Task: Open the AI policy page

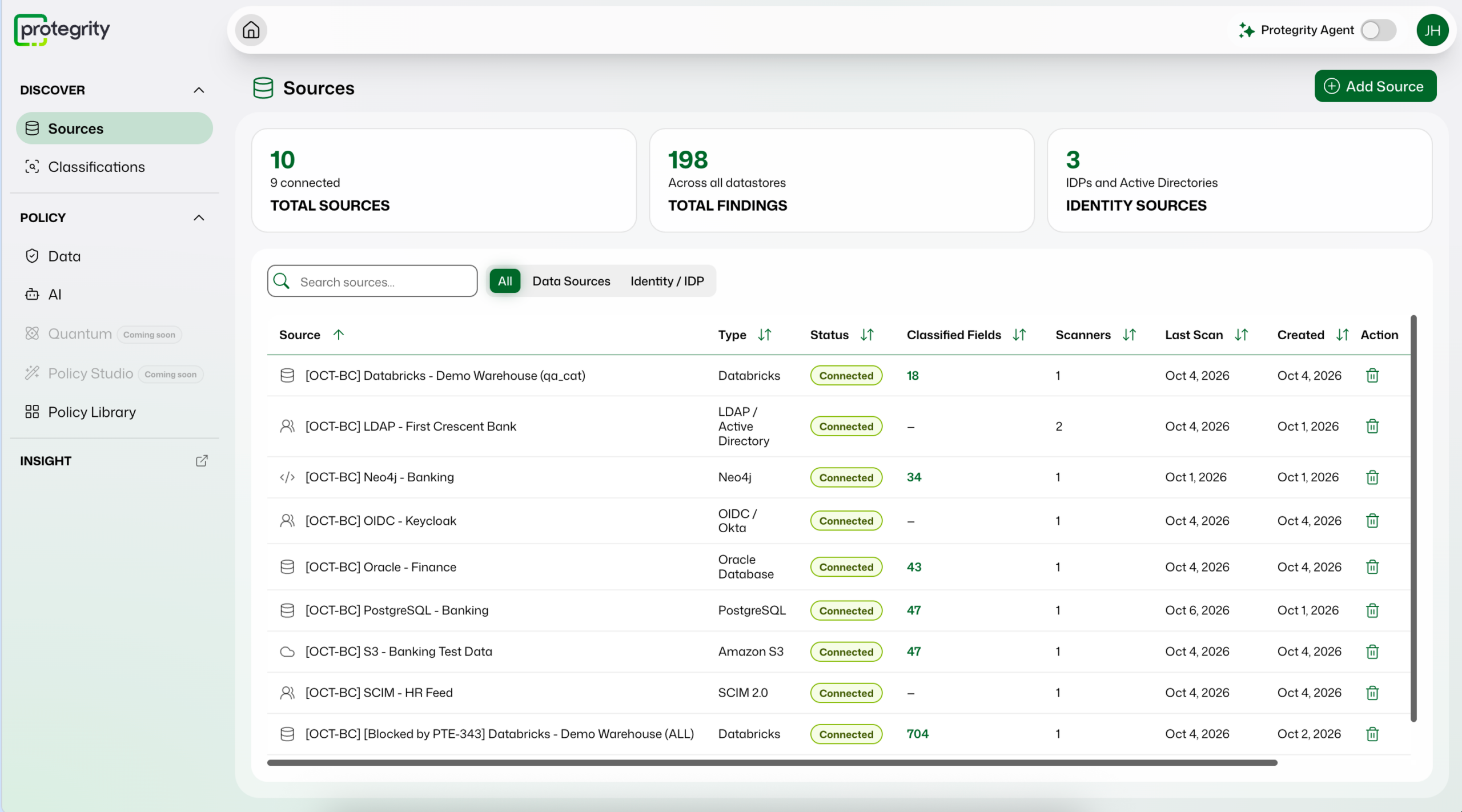Action: (114, 295)
